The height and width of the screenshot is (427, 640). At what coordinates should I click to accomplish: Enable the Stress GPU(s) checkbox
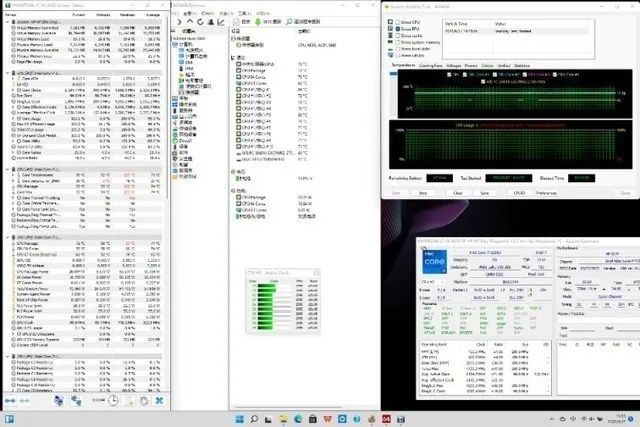398,55
